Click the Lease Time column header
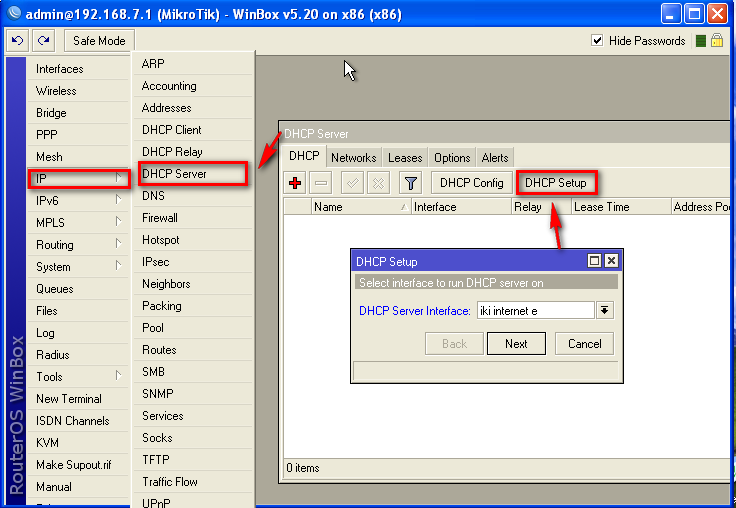This screenshot has width=736, height=508. tap(621, 207)
